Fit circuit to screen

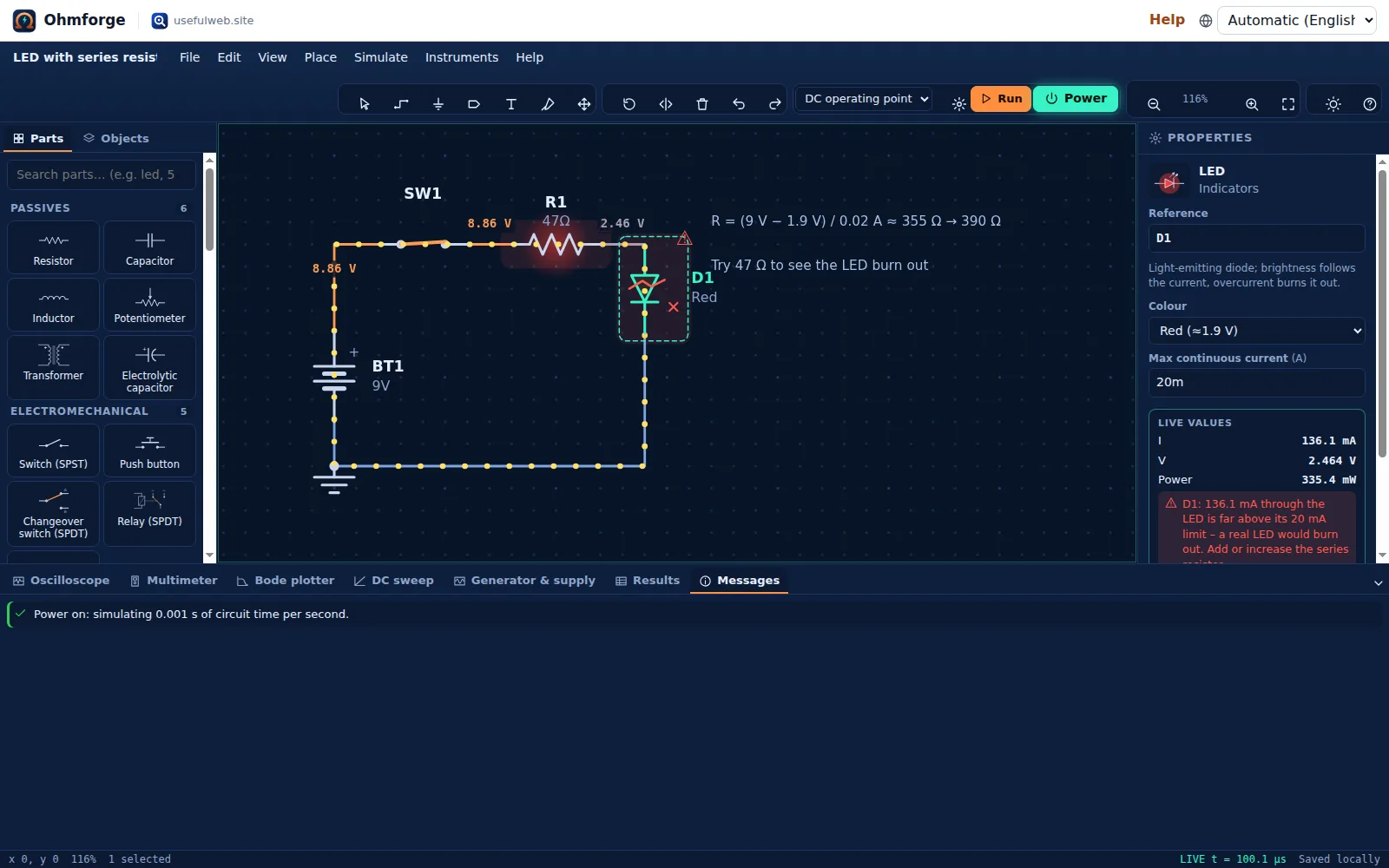[x=1288, y=103]
